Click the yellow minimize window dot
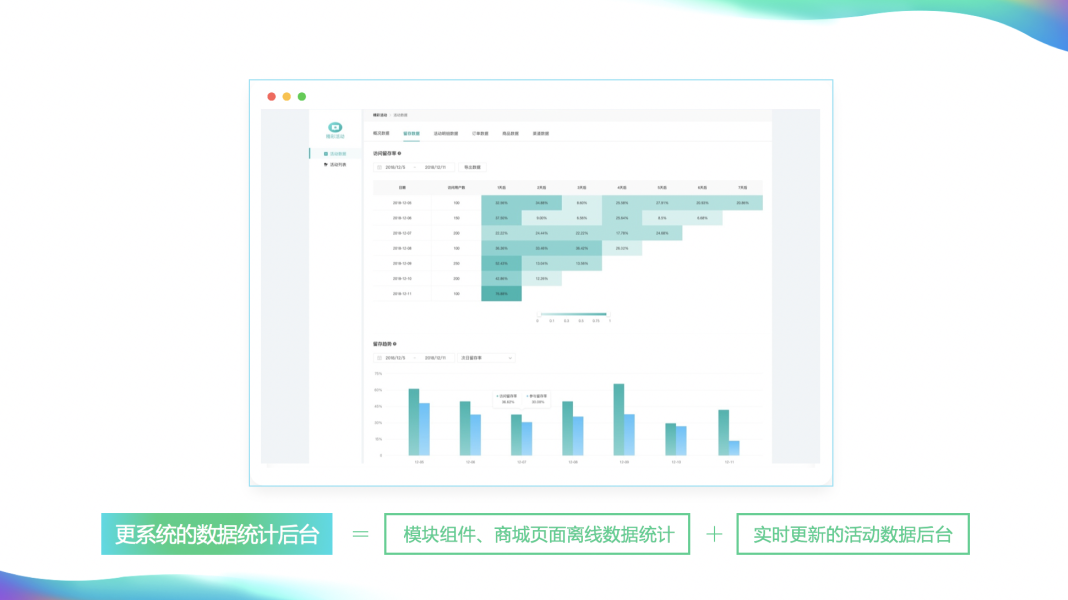Image resolution: width=1068 pixels, height=600 pixels. pos(286,97)
